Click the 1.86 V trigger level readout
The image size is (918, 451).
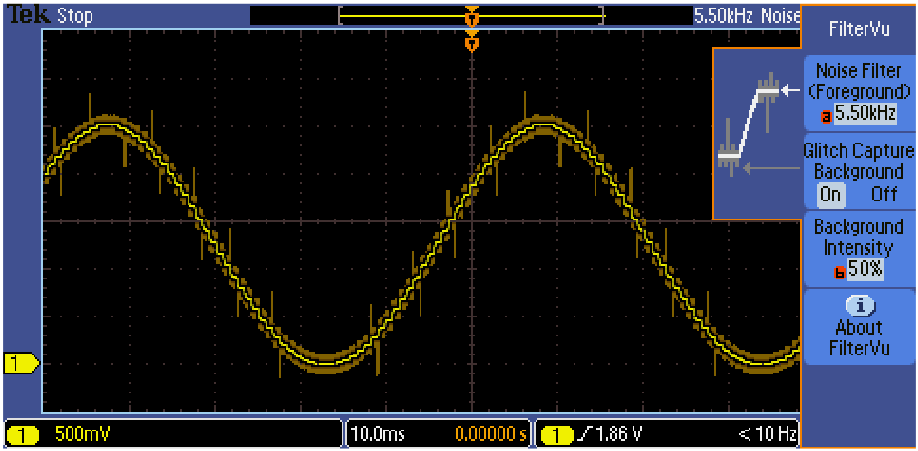coord(619,435)
